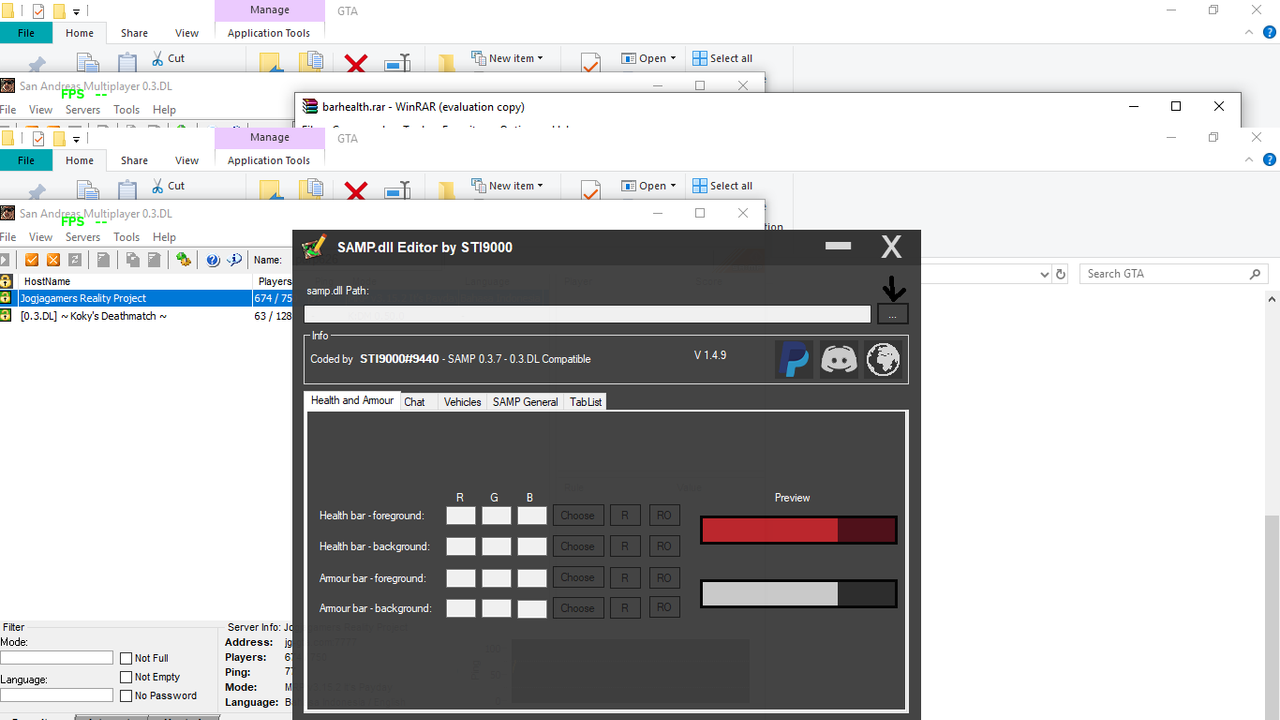Click the Search GTA box in Explorer
The height and width of the screenshot is (720, 1280).
point(1174,274)
